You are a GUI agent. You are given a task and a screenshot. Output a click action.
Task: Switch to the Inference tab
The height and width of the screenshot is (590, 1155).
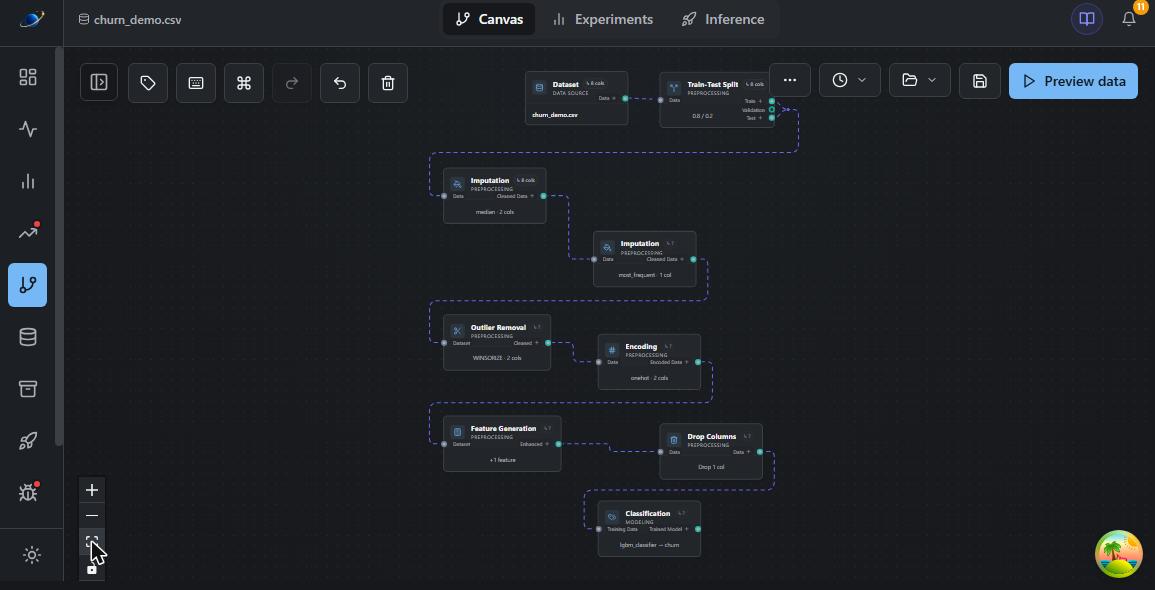(x=723, y=19)
